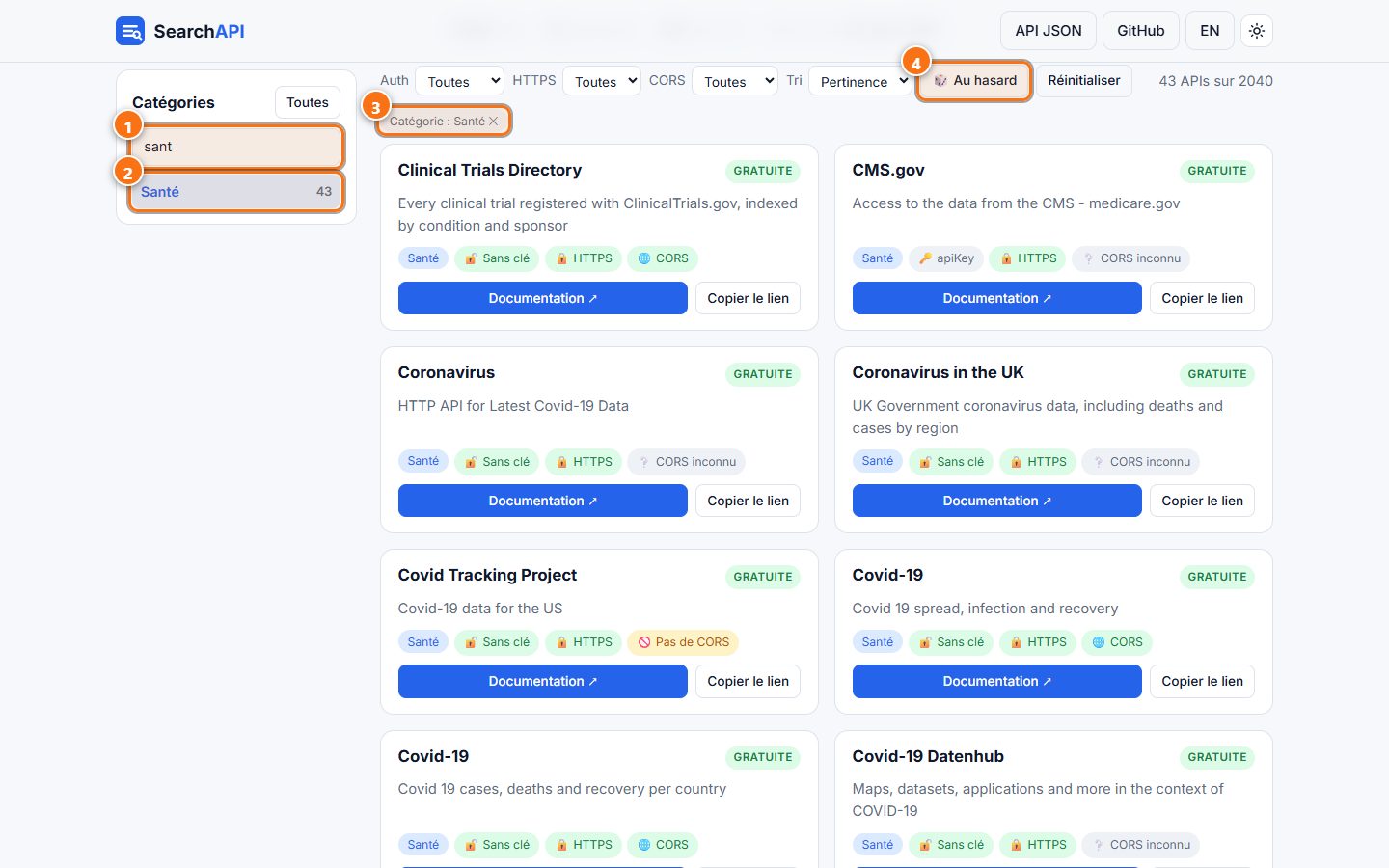Open Documentation for Coronavirus in the UK
Screen dimensions: 1389x868
coord(996,501)
